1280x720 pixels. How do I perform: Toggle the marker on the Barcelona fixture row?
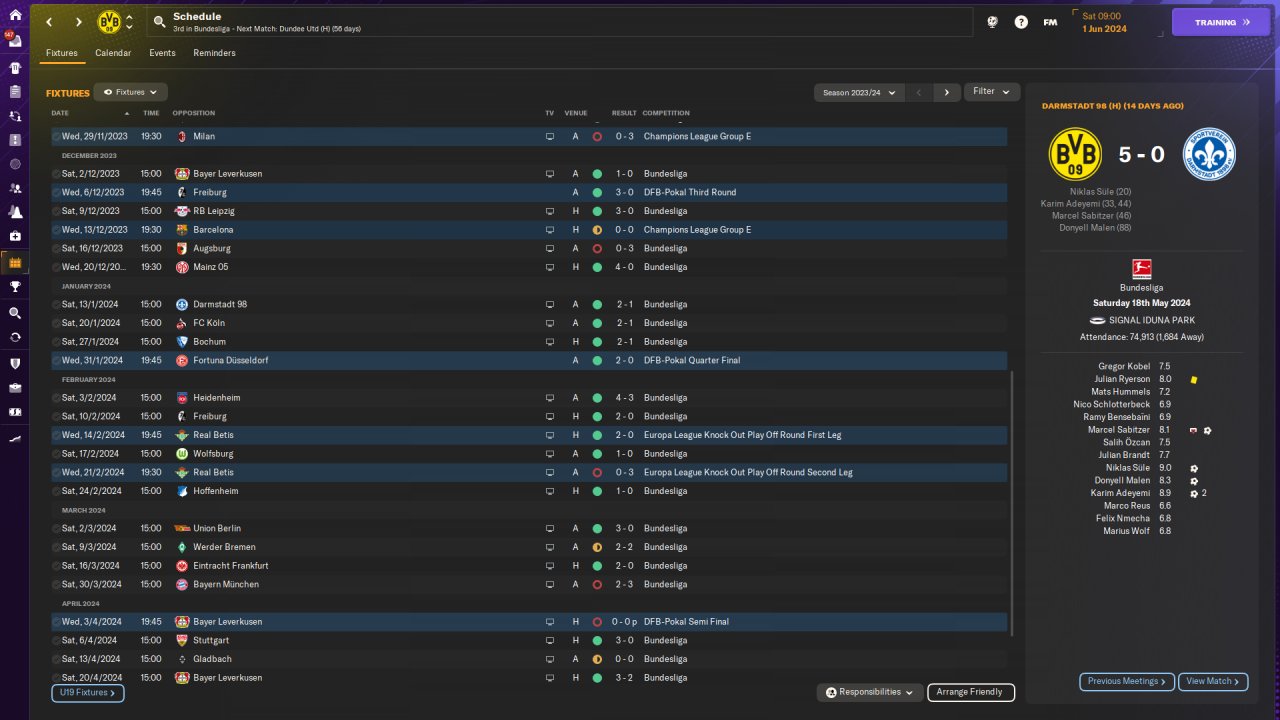[56, 229]
